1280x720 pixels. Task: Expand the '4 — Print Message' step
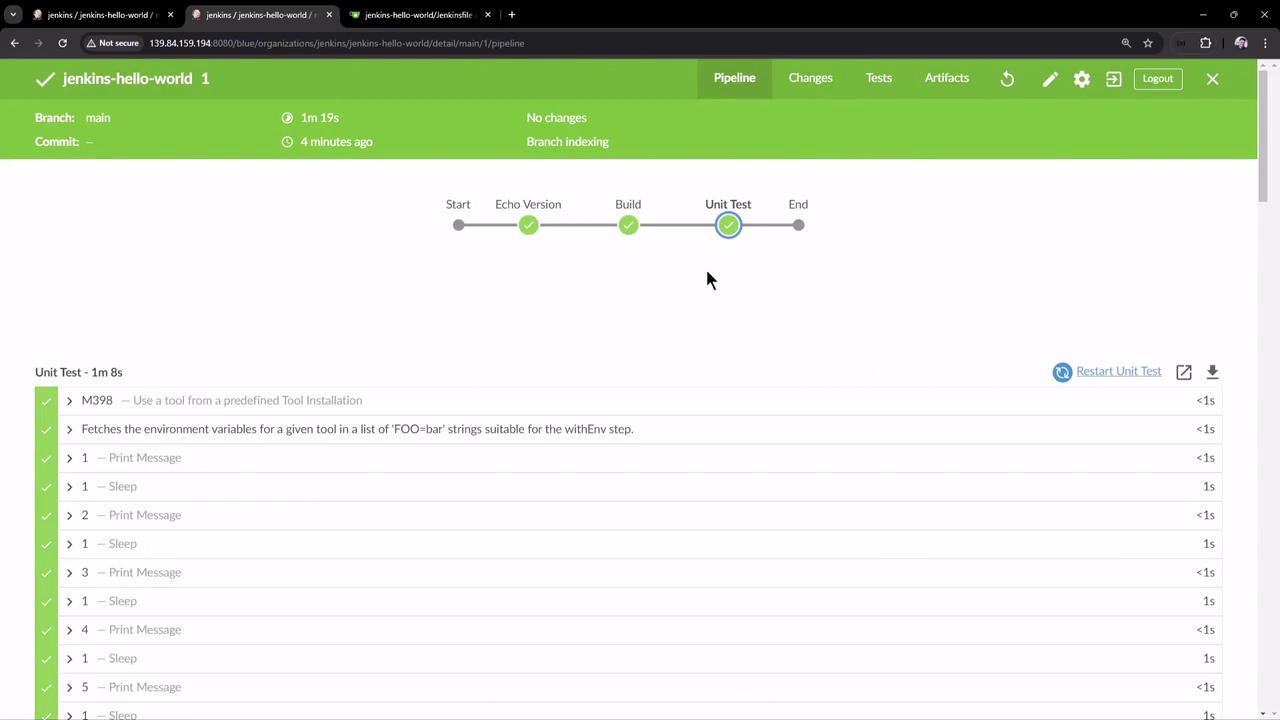pos(70,630)
